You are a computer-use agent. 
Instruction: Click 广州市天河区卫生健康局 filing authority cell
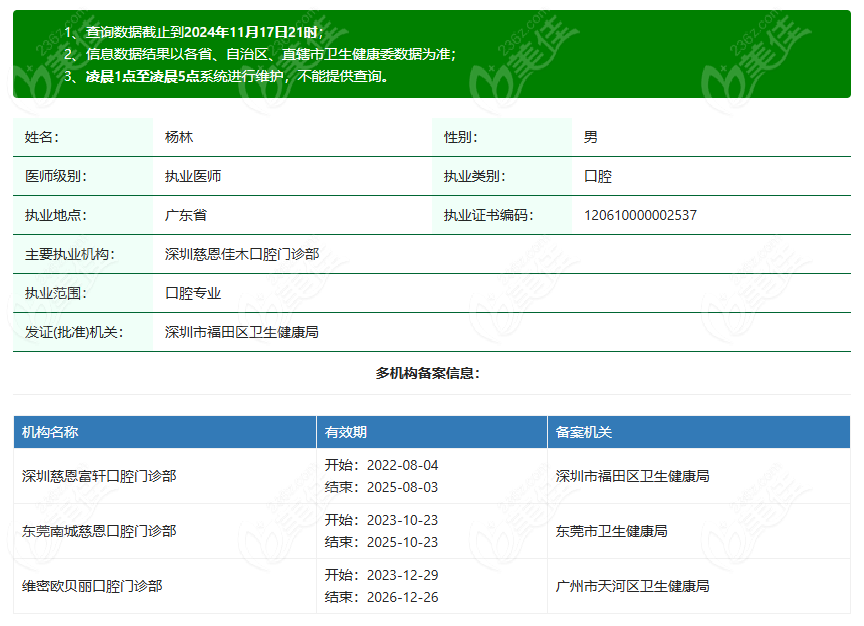coord(632,586)
